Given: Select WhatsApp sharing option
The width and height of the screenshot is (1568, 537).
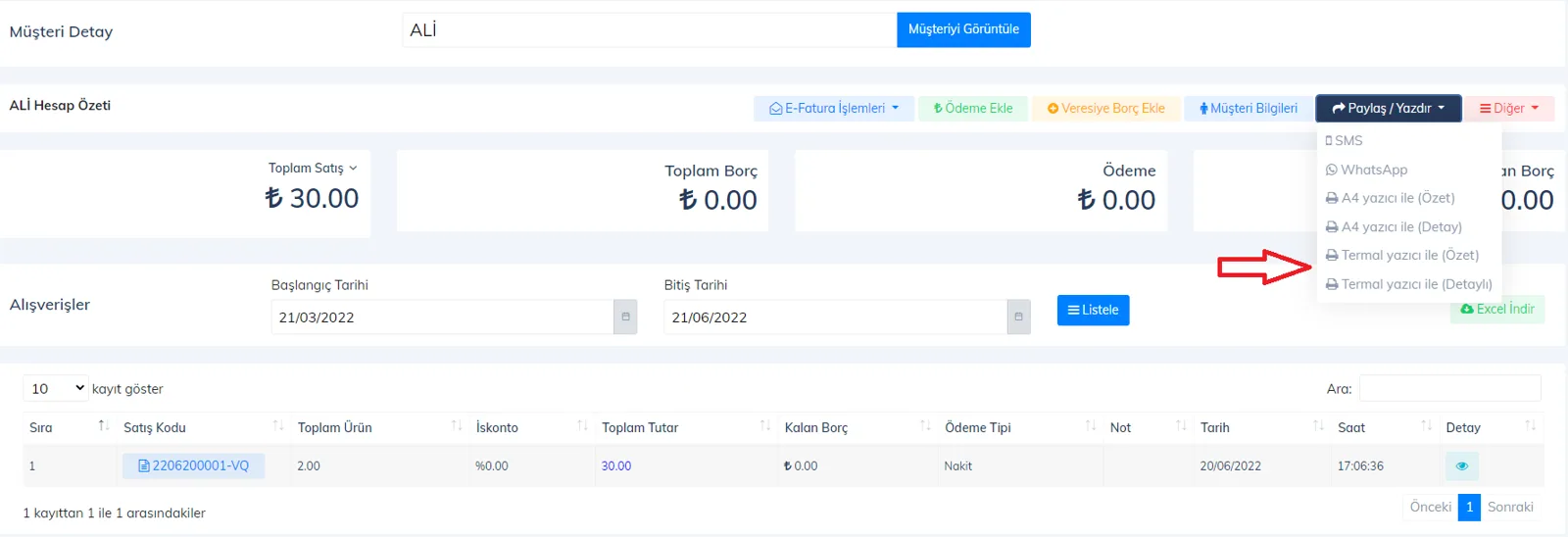Looking at the screenshot, I should [1366, 170].
